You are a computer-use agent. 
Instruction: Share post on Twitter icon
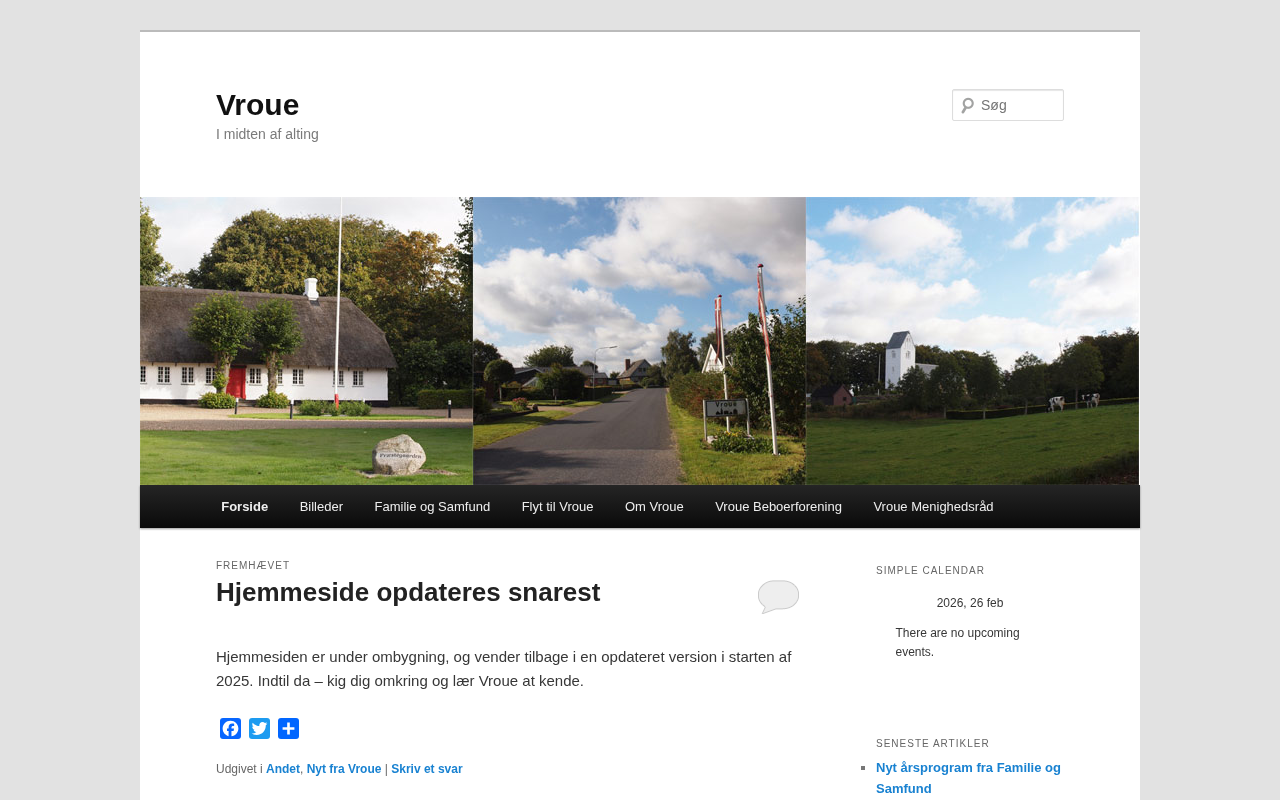tap(260, 729)
